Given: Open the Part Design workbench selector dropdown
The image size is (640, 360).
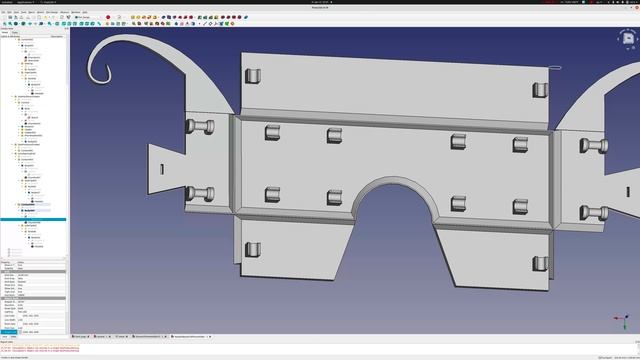Looking at the screenshot, I should tap(87, 17).
